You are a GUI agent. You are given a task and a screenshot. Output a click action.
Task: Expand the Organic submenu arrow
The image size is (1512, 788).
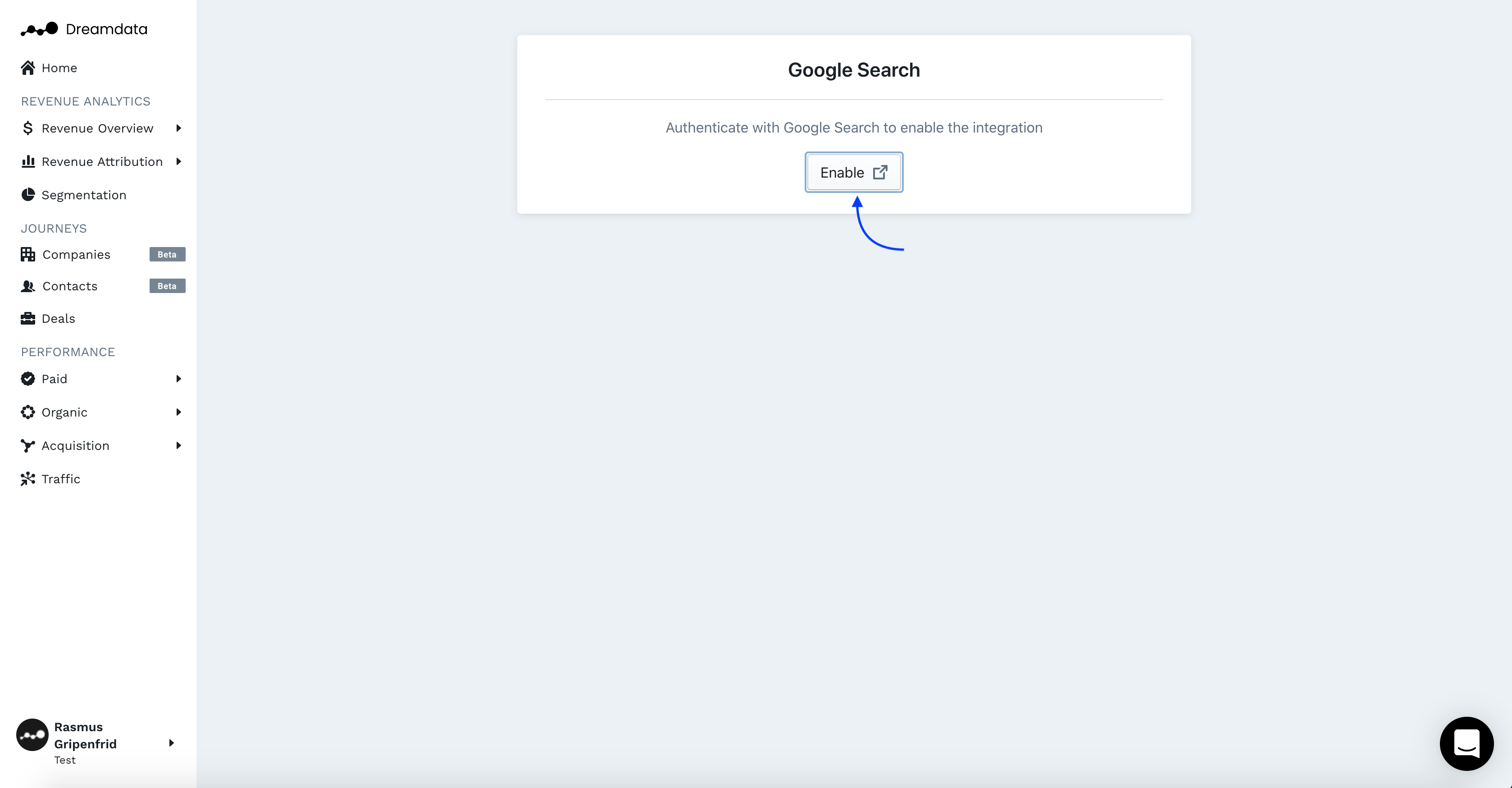tap(178, 412)
